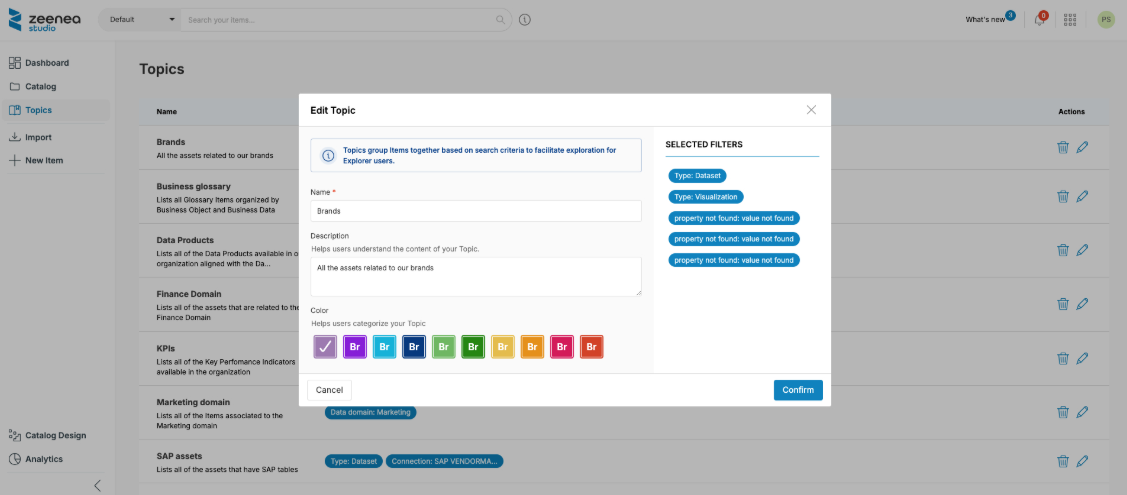The width and height of the screenshot is (1127, 495).
Task: Confirm the topic edits
Action: coord(798,390)
